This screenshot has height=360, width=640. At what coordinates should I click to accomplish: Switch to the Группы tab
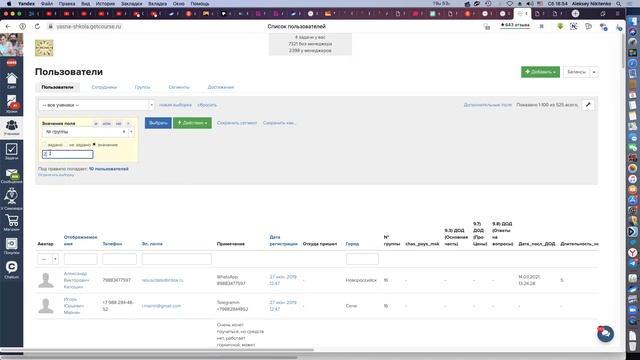point(142,87)
